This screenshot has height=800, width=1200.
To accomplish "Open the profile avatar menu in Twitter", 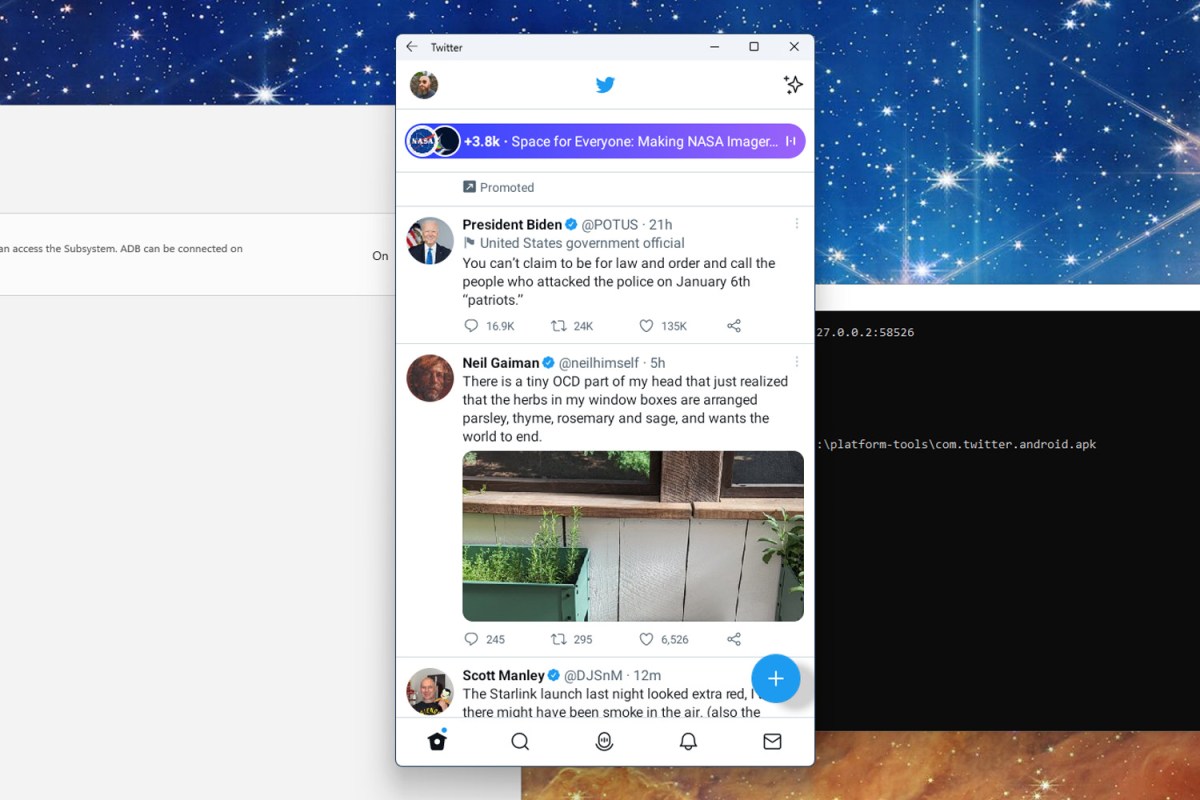I will [424, 85].
